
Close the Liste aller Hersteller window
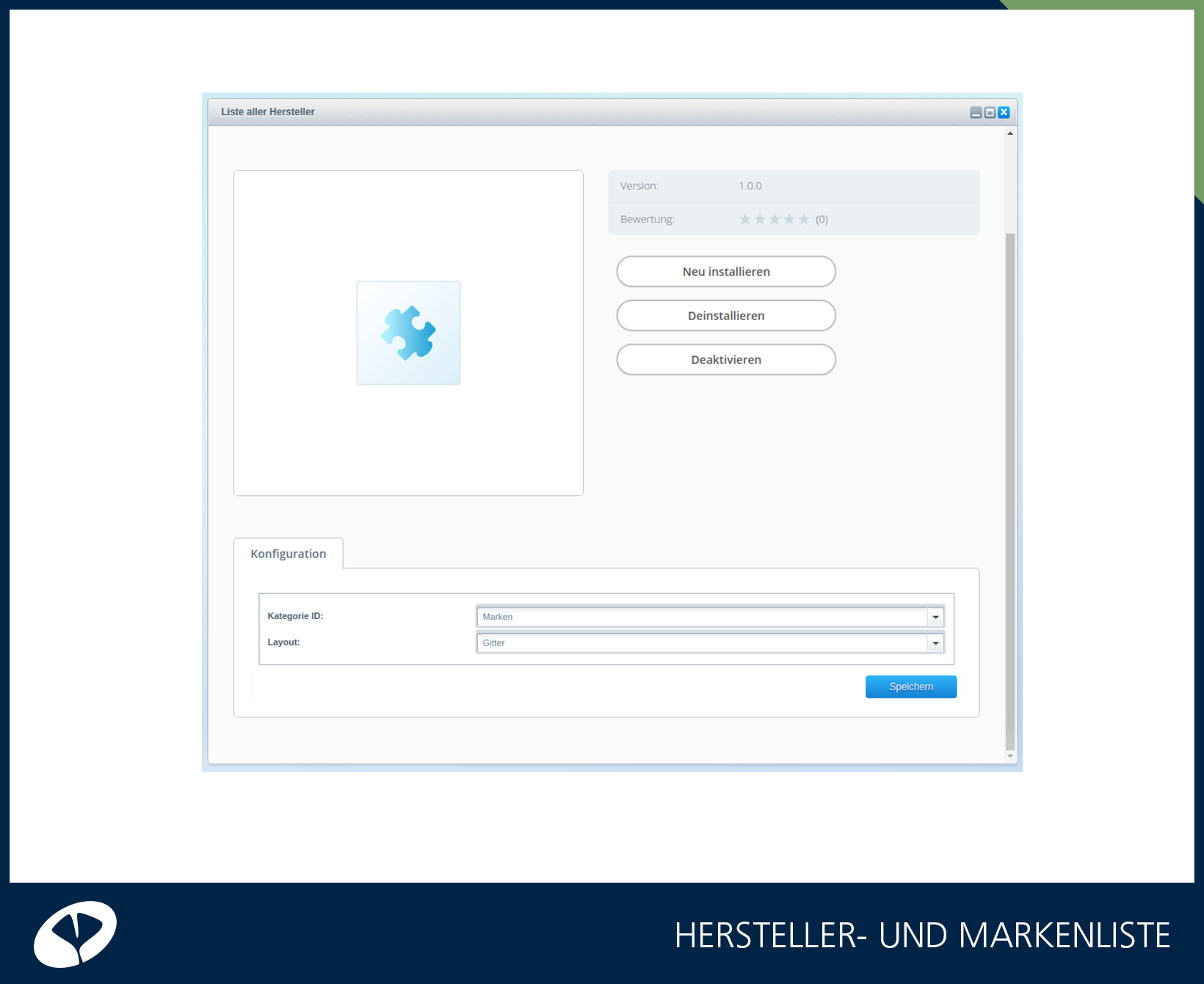click(1004, 112)
